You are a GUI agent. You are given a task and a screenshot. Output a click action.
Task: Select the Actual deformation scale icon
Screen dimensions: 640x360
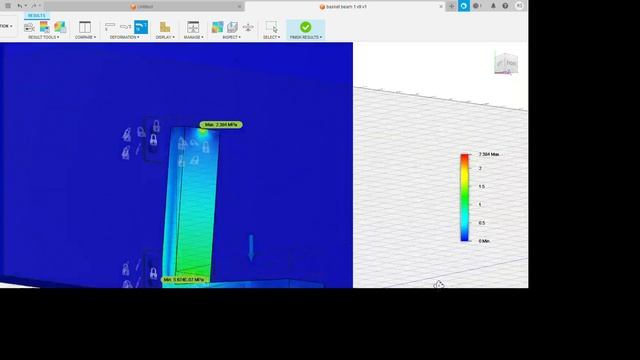point(125,27)
